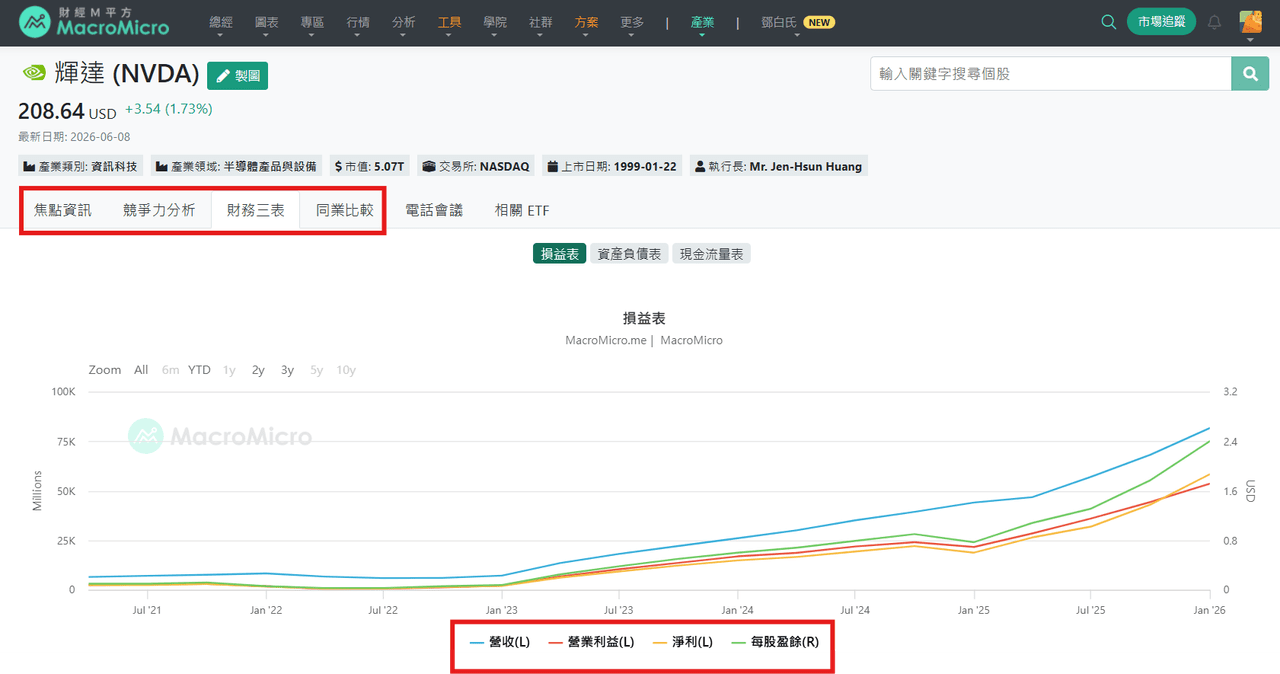Viewport: 1280px width, 674px height.
Task: Toggle the 營業利益(L) legend series
Action: [x=590, y=642]
